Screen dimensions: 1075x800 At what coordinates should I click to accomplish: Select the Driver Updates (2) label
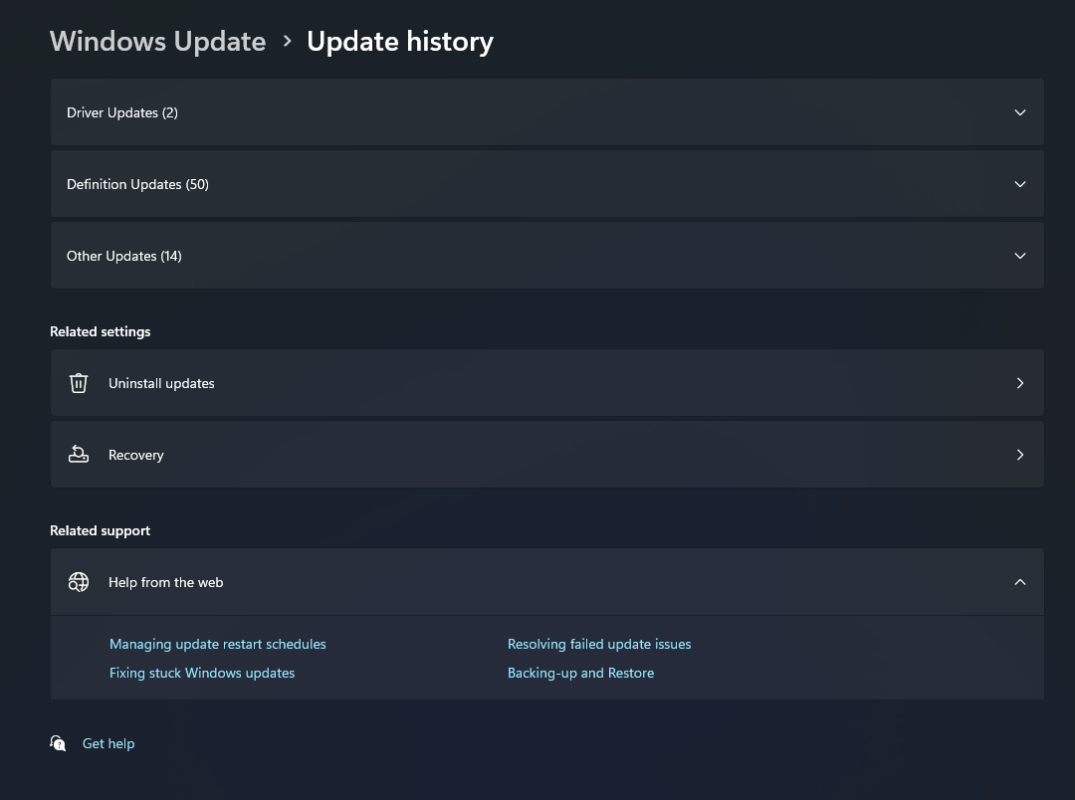click(122, 112)
